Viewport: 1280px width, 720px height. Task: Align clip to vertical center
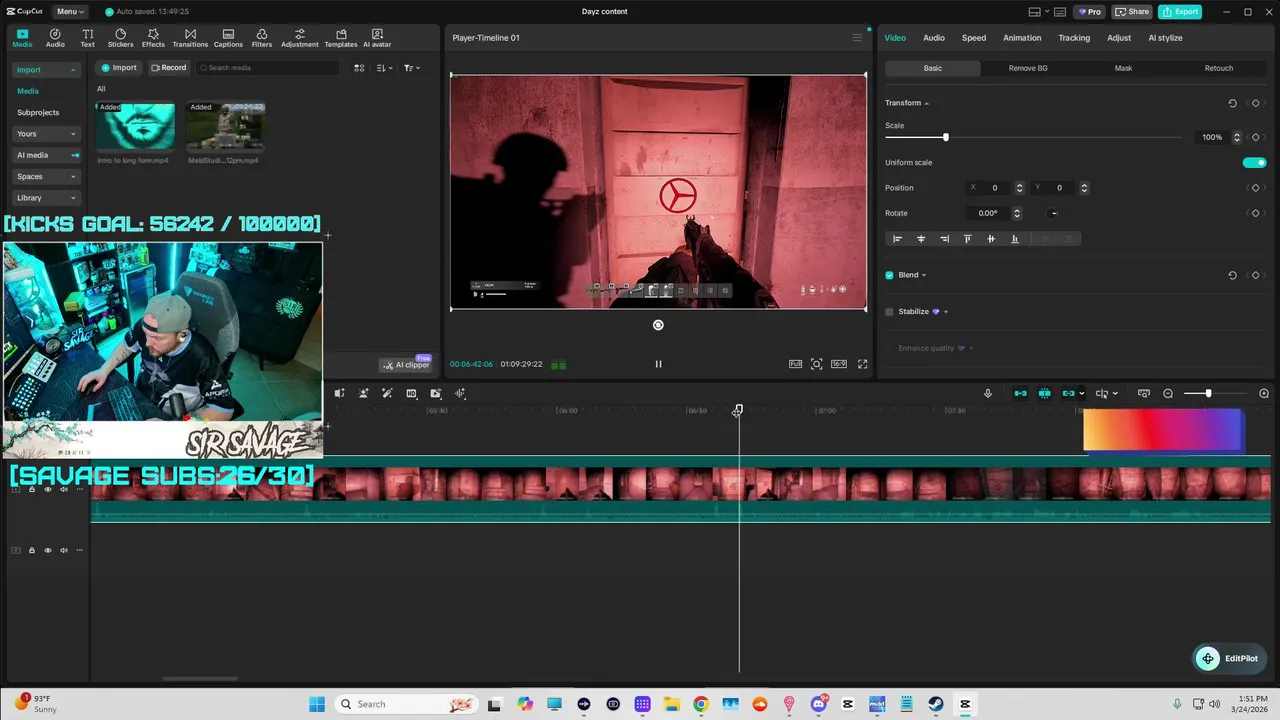click(x=991, y=239)
